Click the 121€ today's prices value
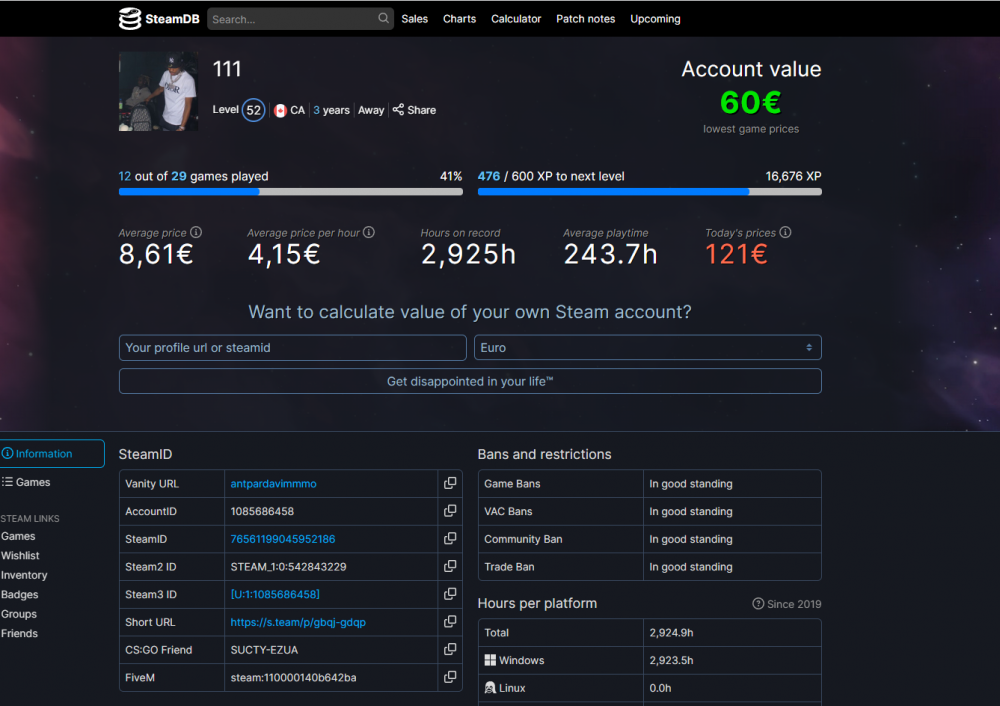The height and width of the screenshot is (706, 1000). (736, 254)
